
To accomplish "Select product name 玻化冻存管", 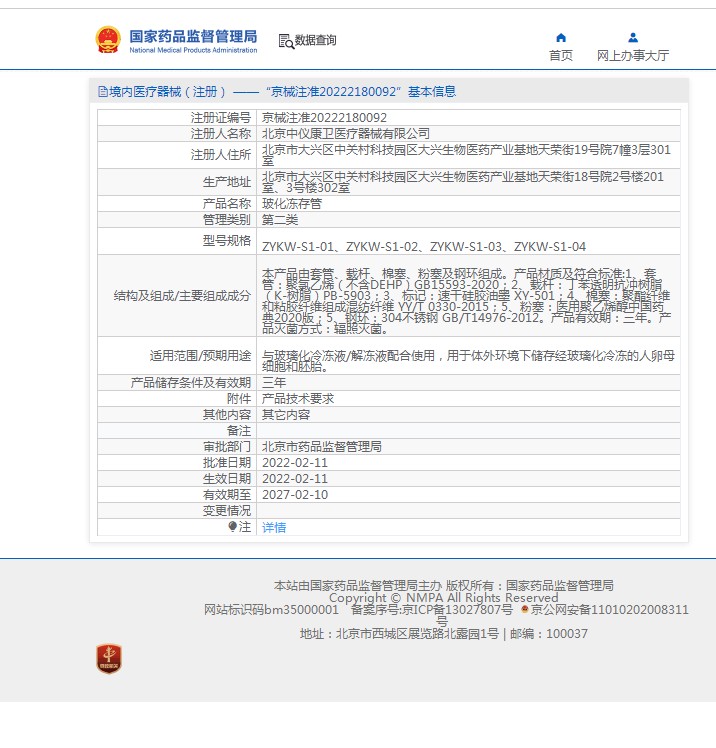I will 292,204.
